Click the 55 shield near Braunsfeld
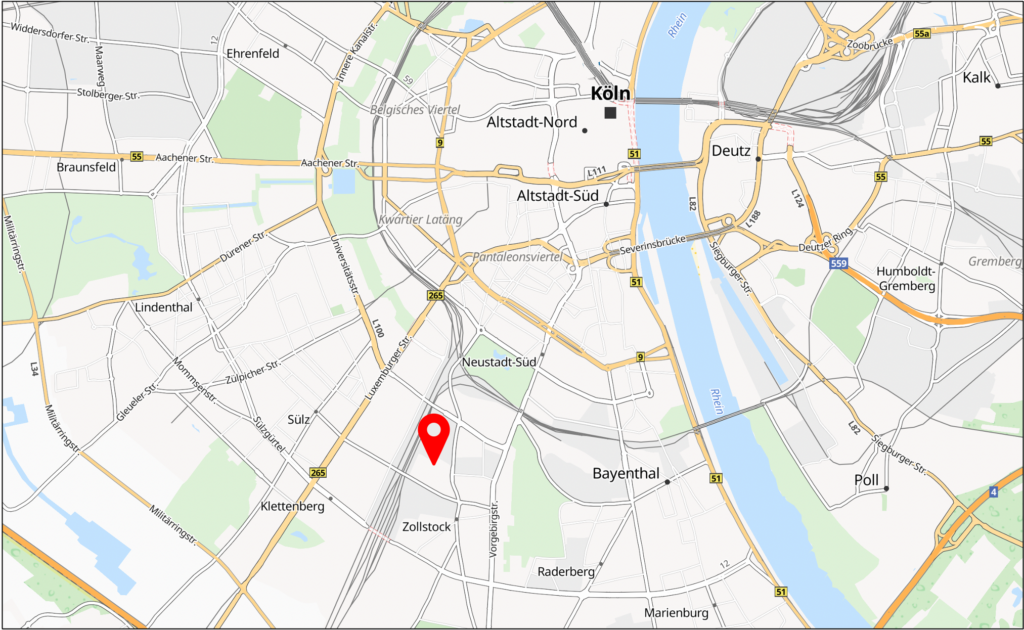The width and height of the screenshot is (1024, 630). pos(136,157)
